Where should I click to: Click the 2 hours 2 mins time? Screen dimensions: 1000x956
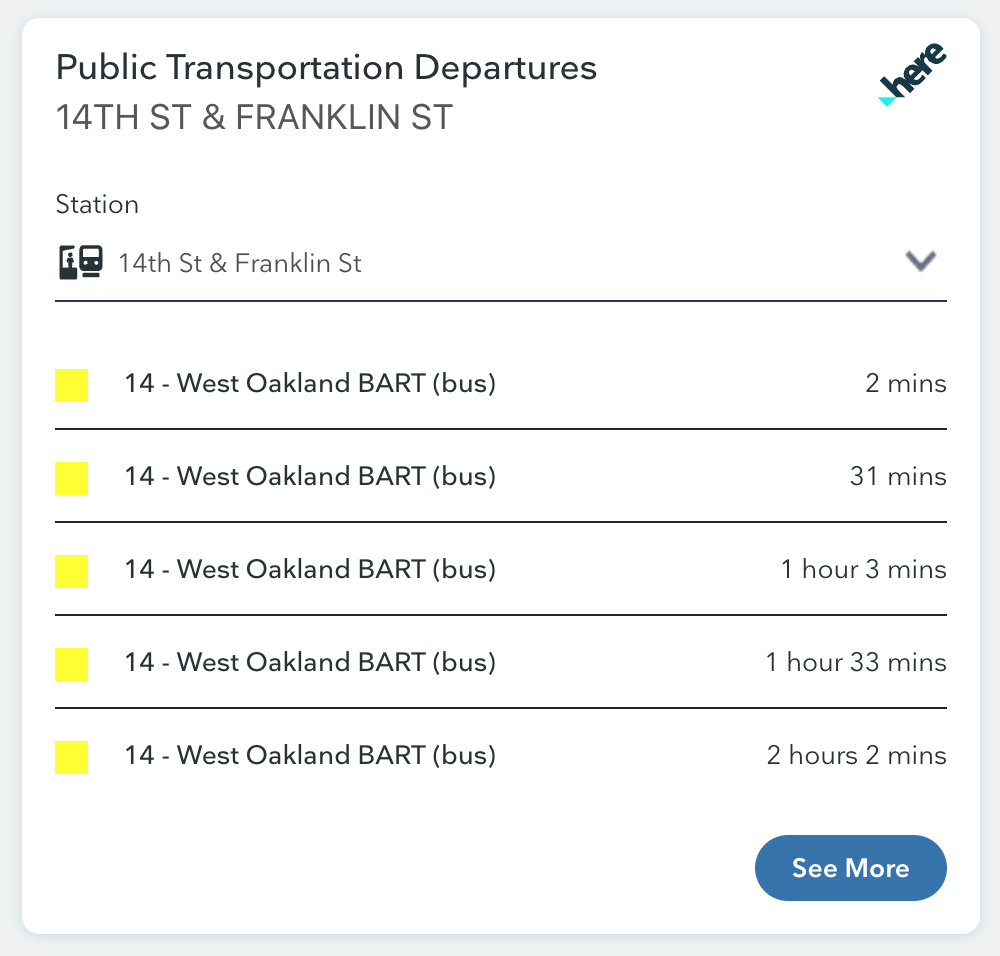(x=857, y=756)
